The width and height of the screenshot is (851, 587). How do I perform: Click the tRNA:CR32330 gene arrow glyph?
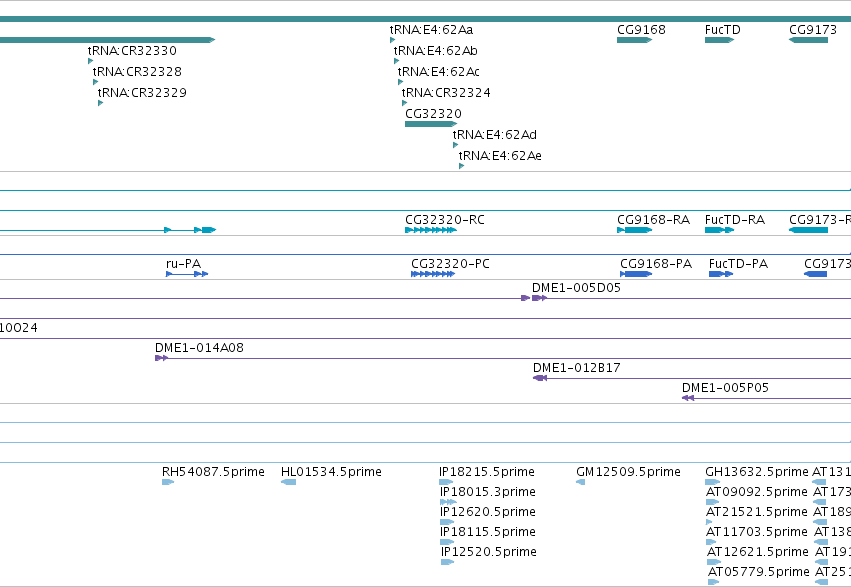[90, 61]
